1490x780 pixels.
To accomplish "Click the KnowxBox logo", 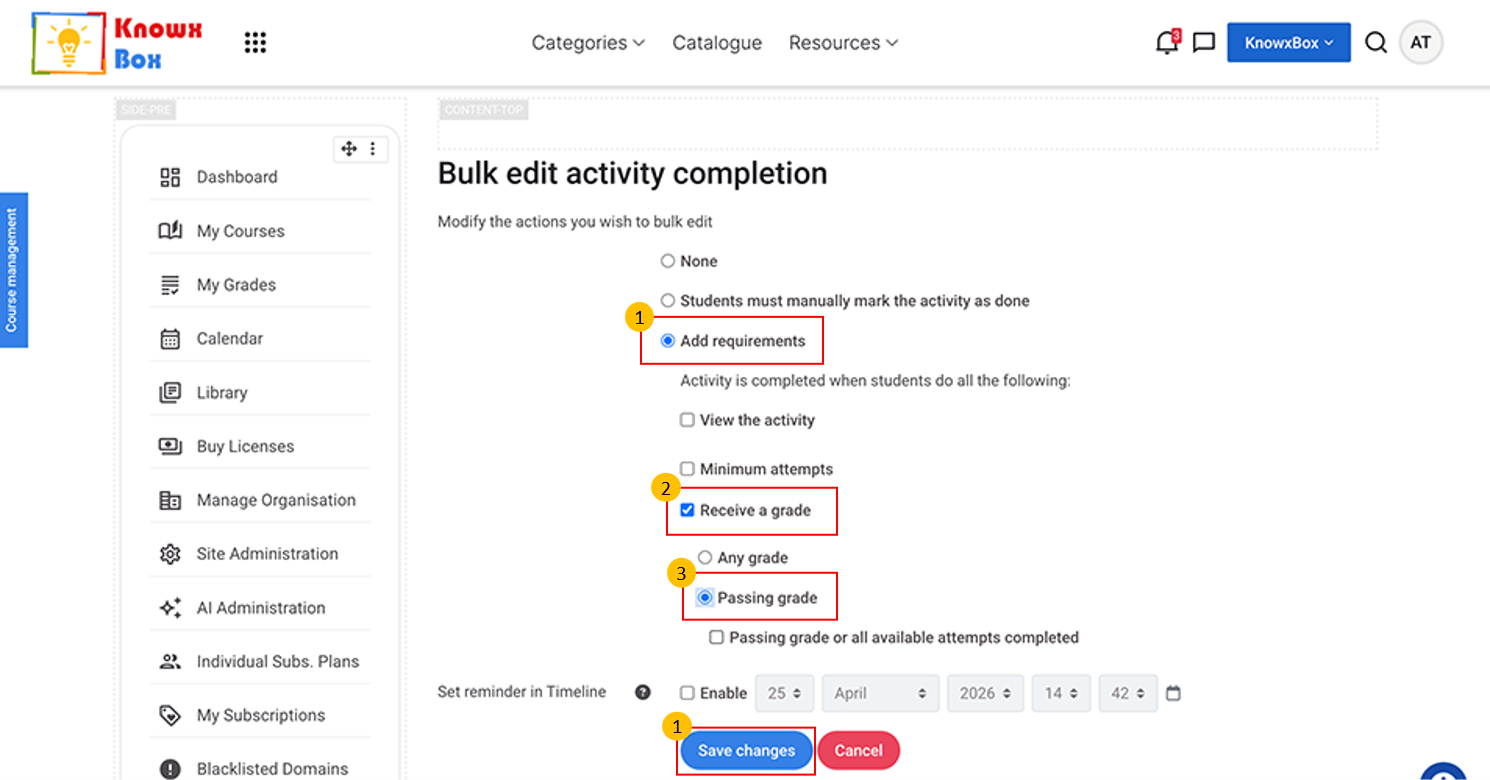I will click(117, 43).
